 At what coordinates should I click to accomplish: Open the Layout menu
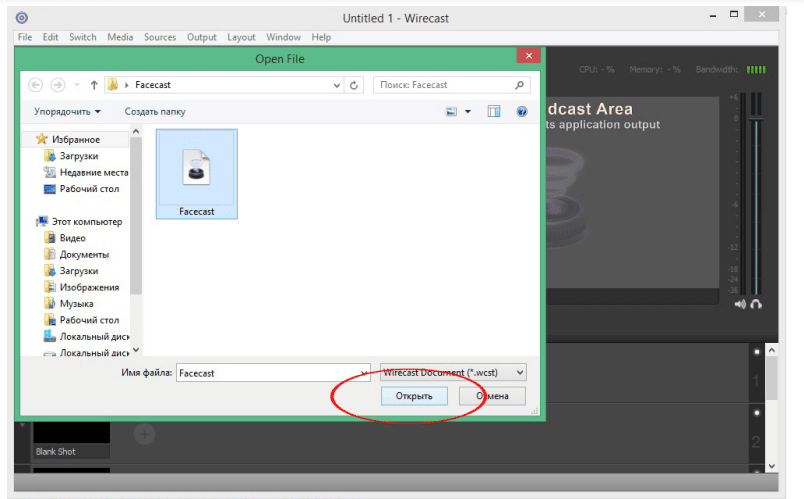coord(241,37)
